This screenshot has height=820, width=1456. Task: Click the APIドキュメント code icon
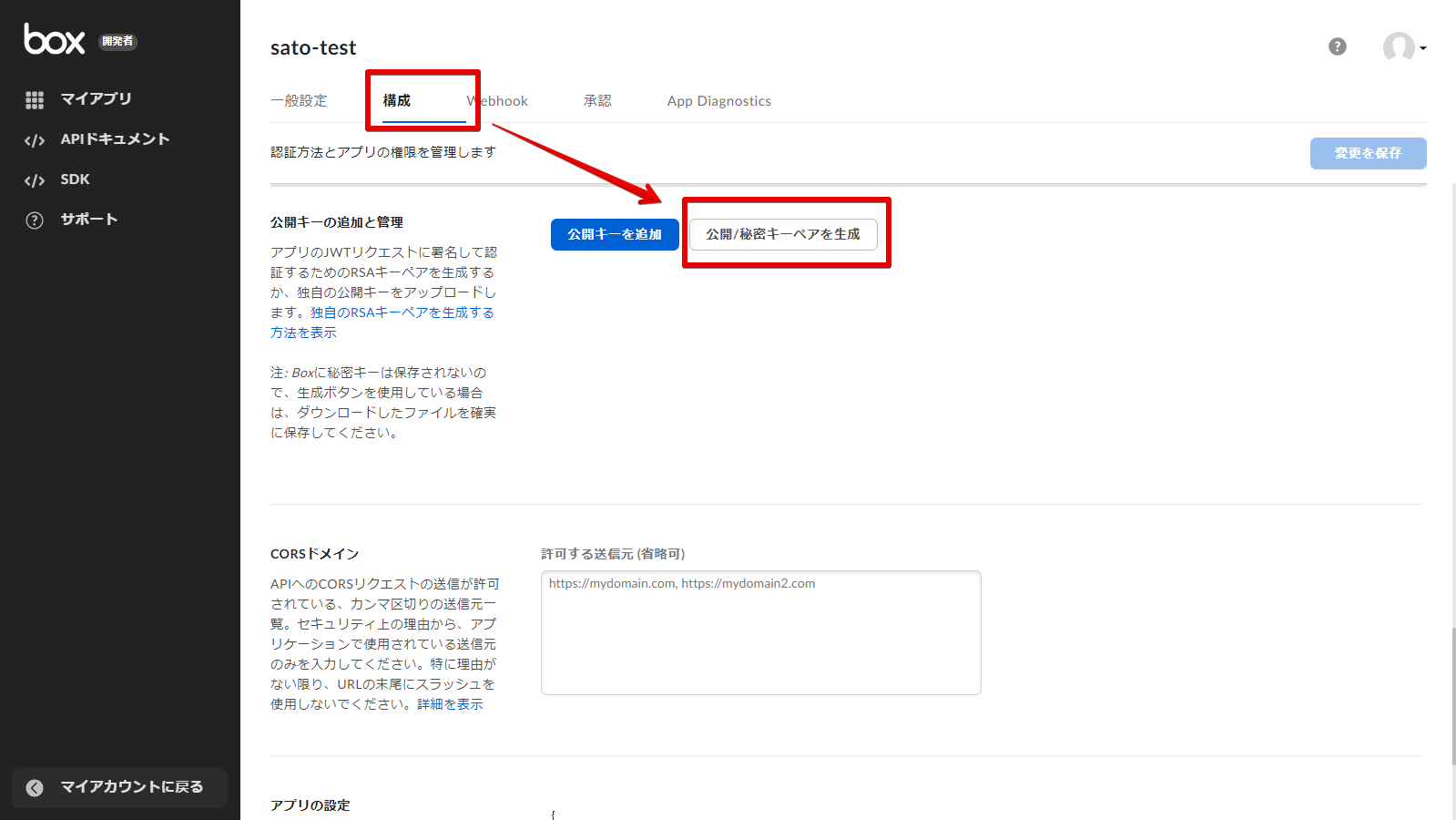35,140
